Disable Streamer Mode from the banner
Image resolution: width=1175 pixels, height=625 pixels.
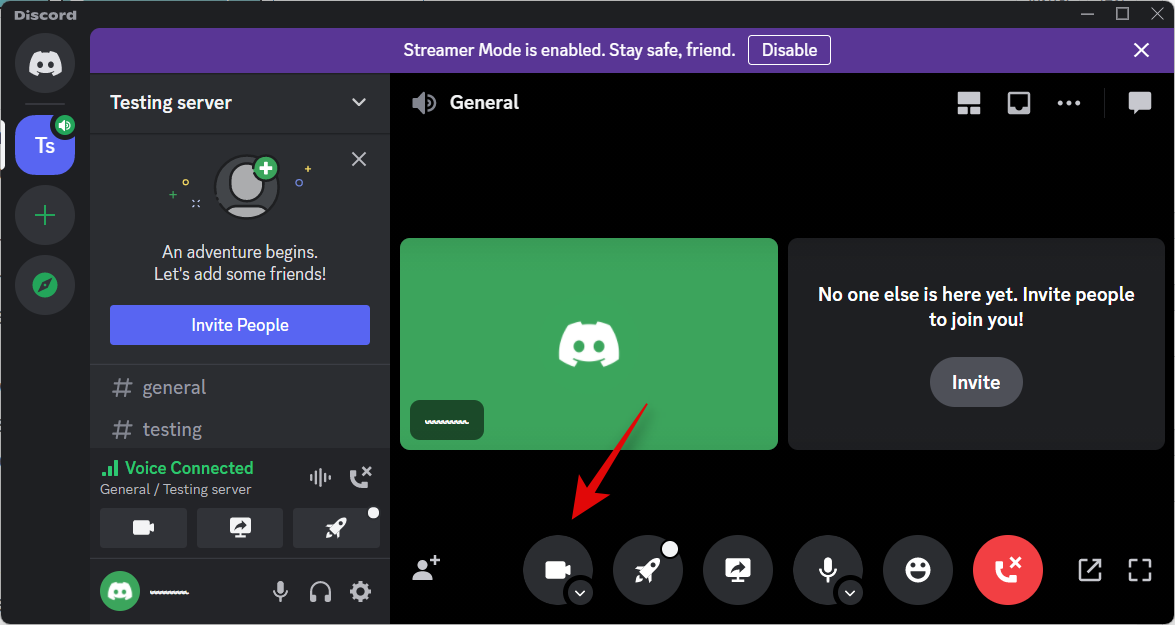[x=789, y=50]
